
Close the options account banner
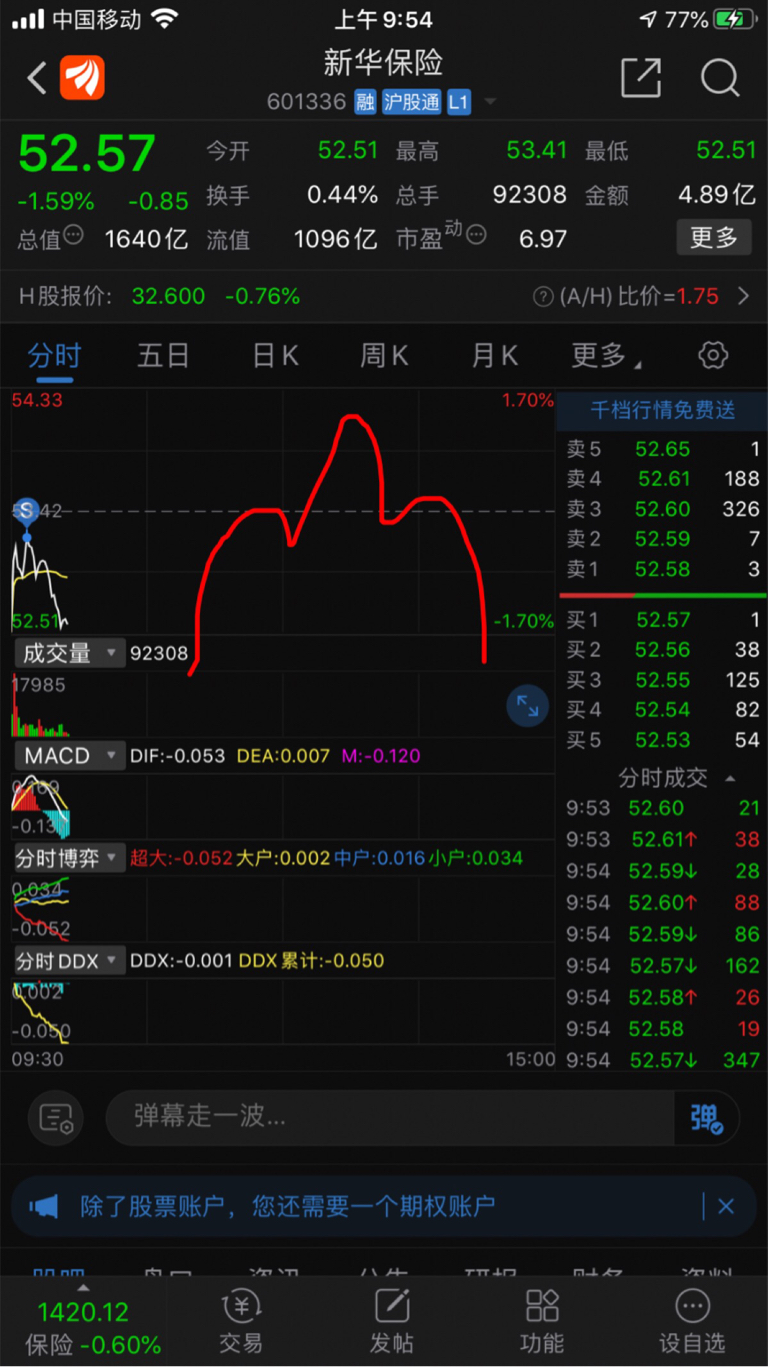[726, 1206]
